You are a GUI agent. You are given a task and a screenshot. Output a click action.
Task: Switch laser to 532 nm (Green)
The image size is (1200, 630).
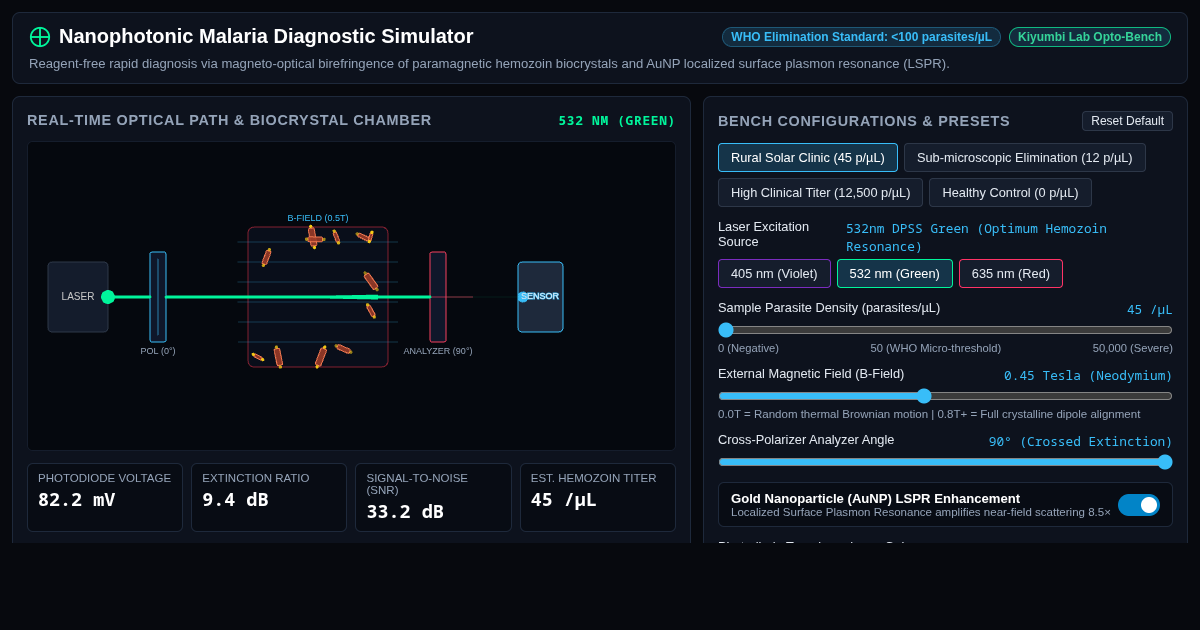pyautogui.click(x=895, y=273)
